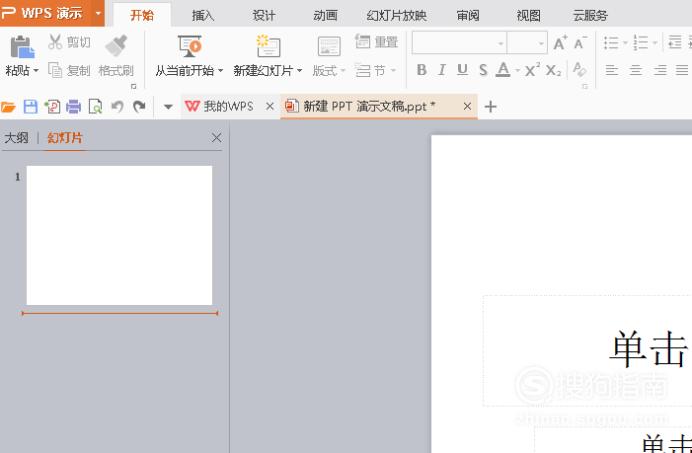This screenshot has height=453, width=692.
Task: Toggle text Shadow (S) formatting
Action: pos(483,70)
